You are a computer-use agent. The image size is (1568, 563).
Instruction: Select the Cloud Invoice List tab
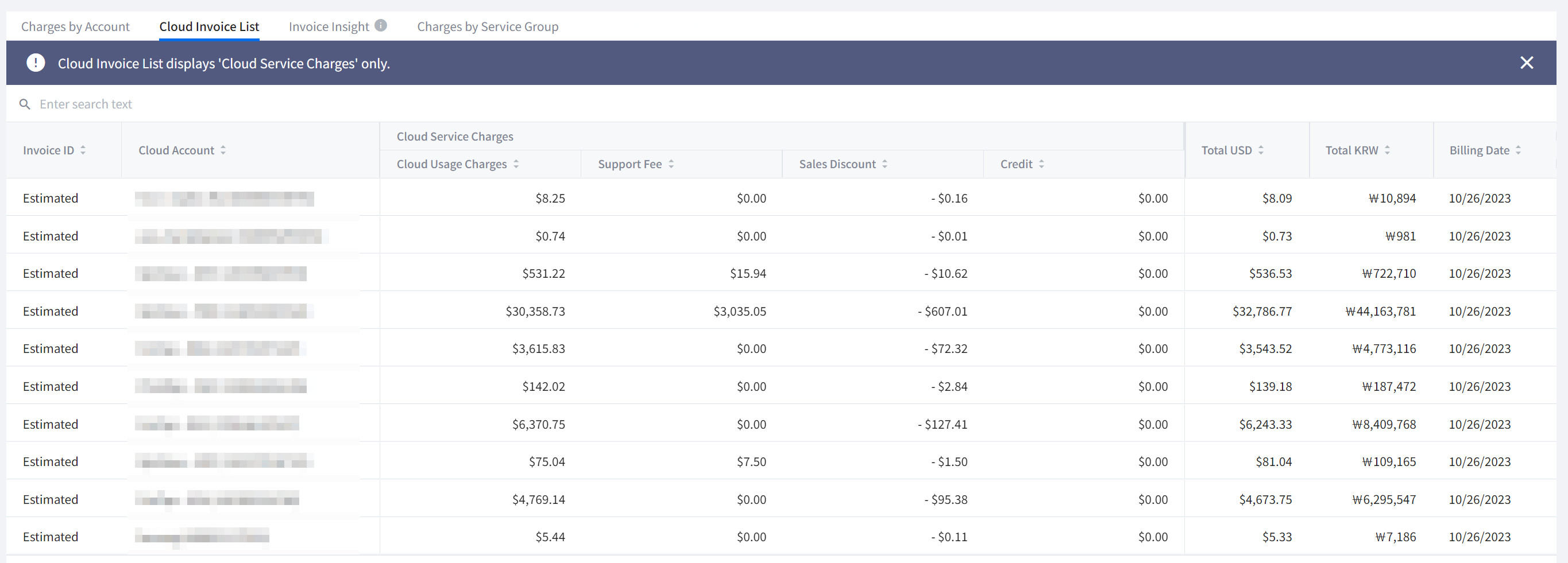pos(209,27)
